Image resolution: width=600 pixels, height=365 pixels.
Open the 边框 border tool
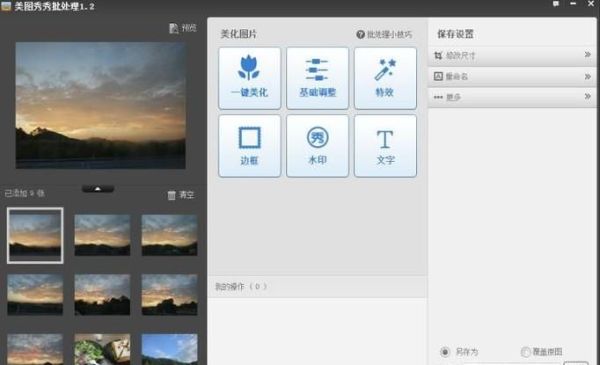pyautogui.click(x=249, y=146)
